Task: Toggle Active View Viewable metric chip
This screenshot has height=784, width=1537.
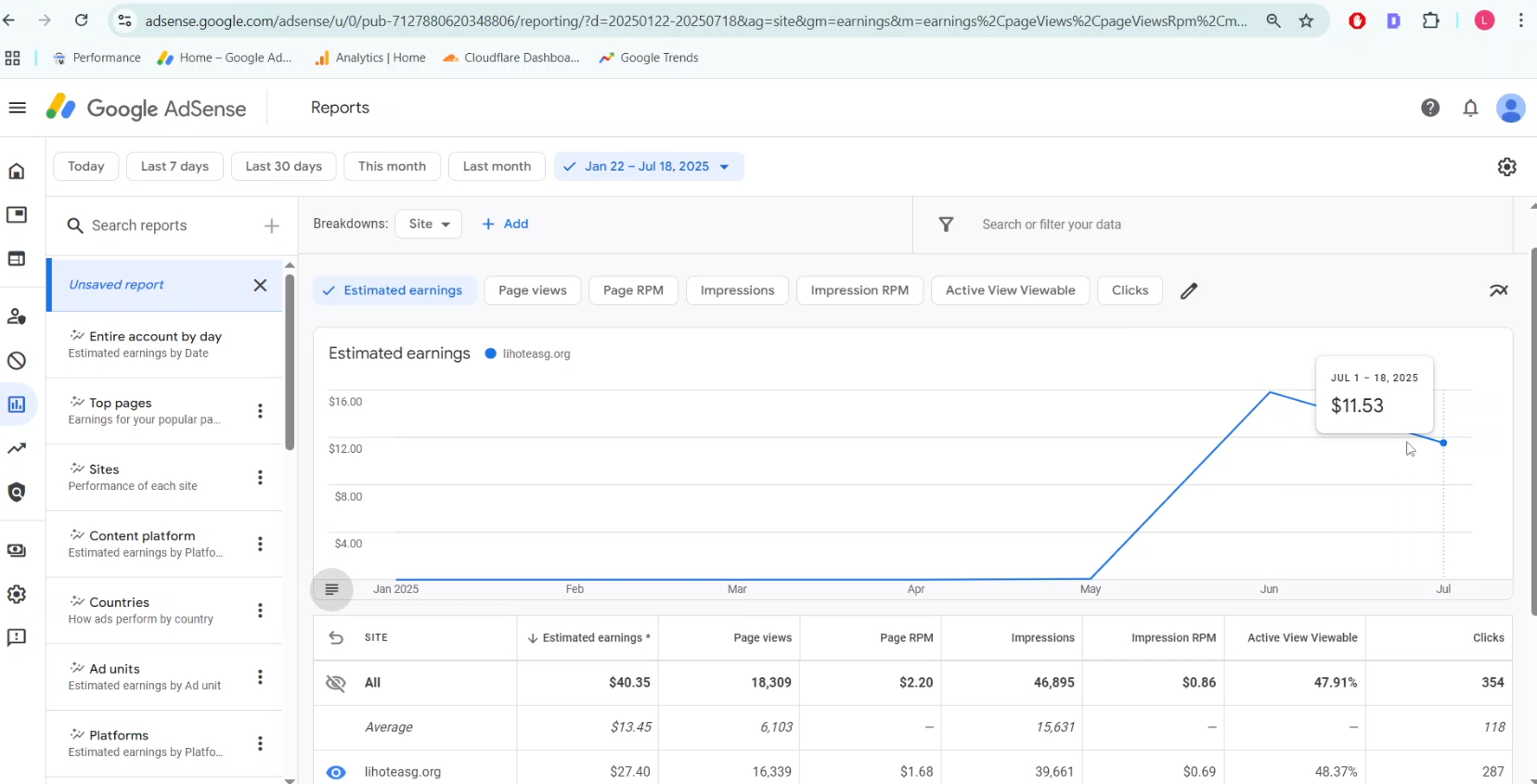Action: (x=1010, y=290)
